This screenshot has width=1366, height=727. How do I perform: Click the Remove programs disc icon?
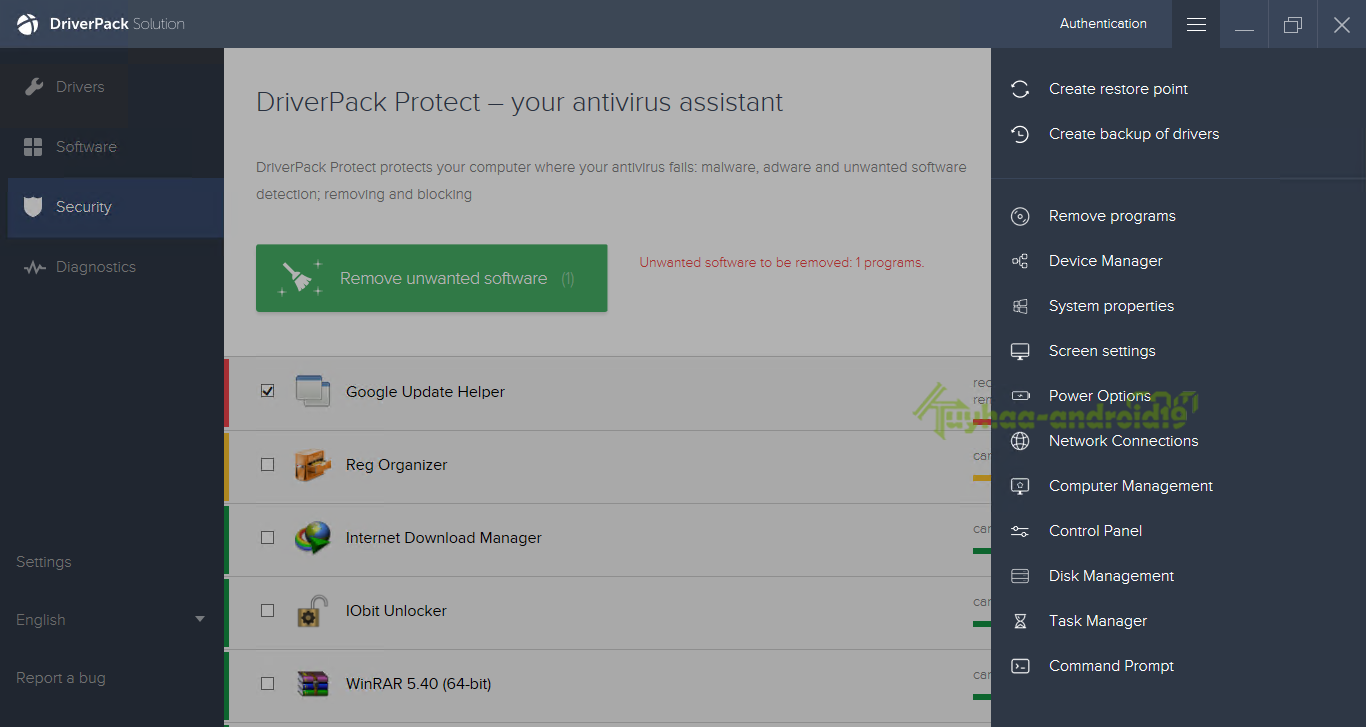point(1020,216)
